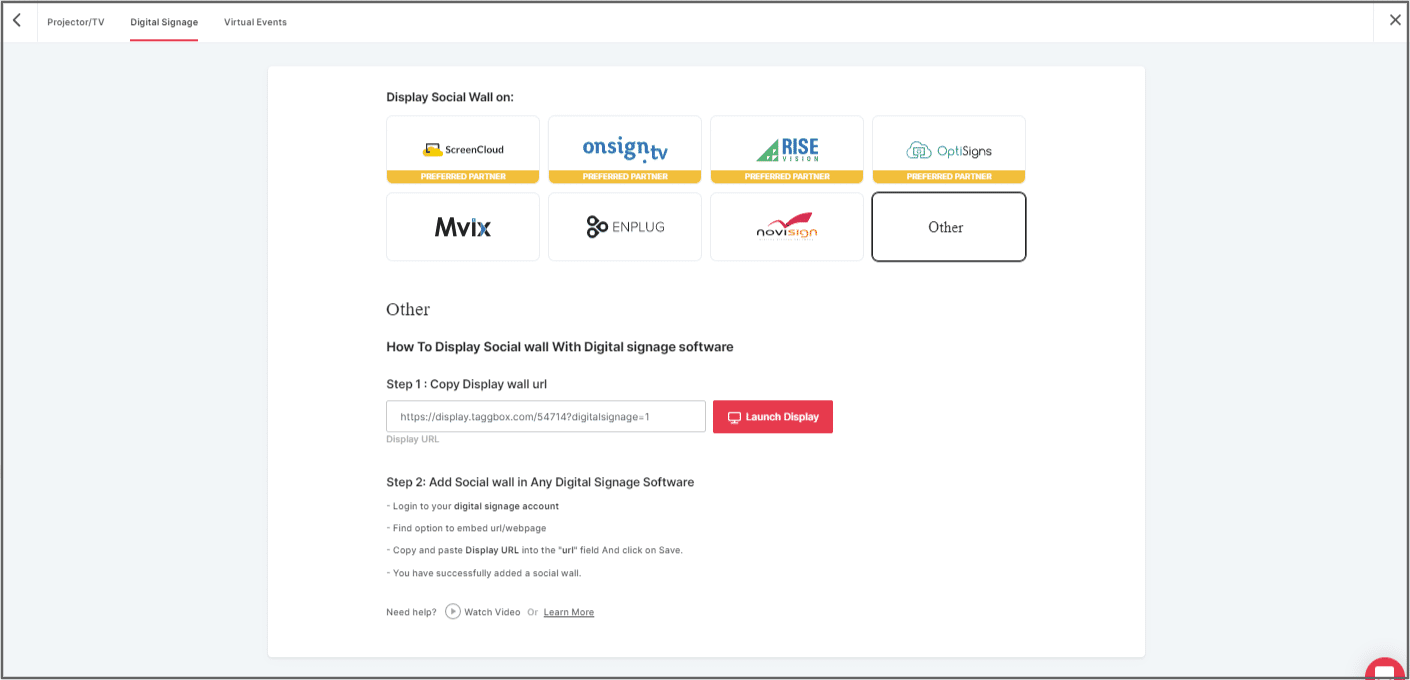Open the Virtual Events tab
Screen dimensions: 1410x680
coord(255,22)
